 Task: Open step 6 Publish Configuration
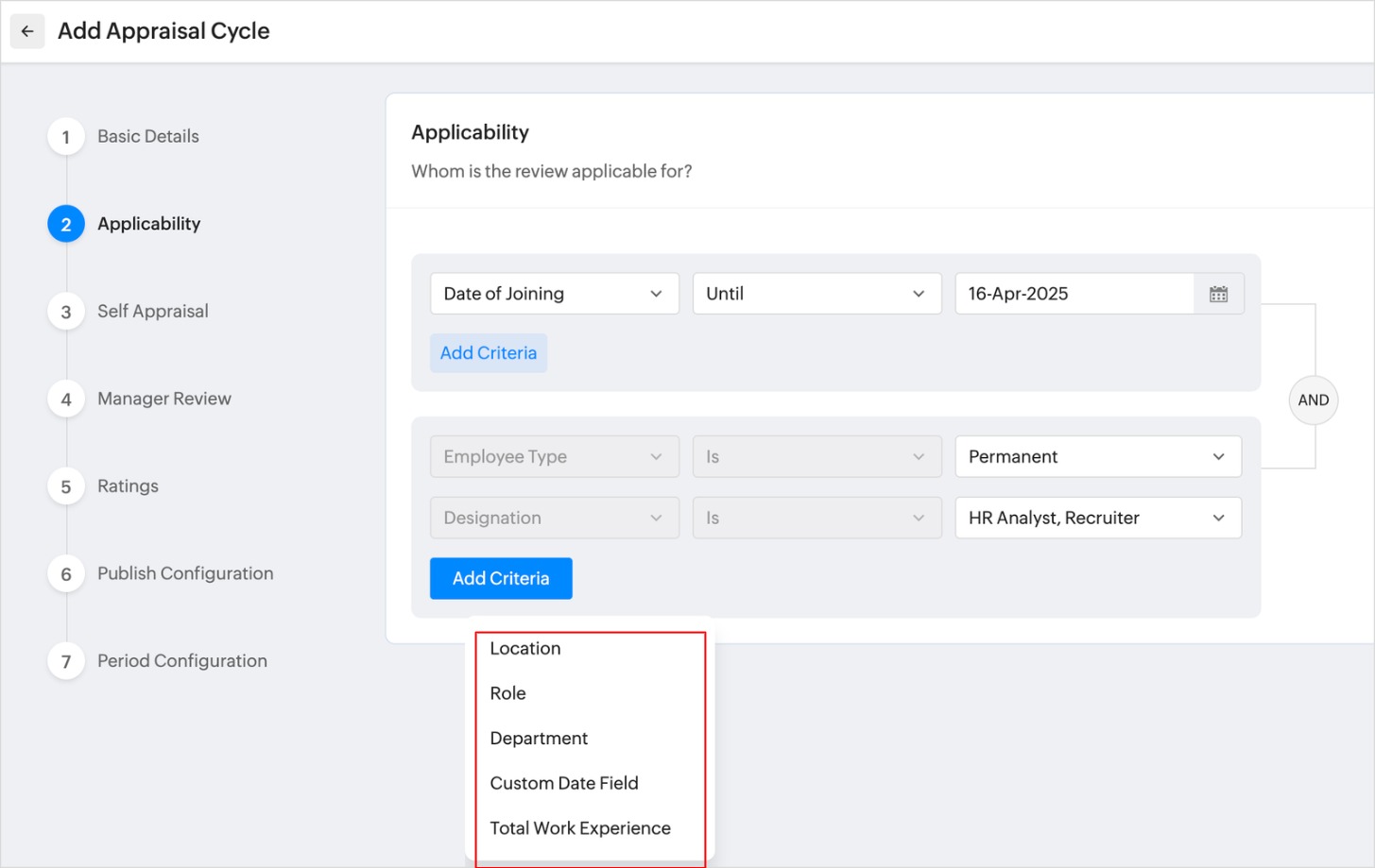coord(184,573)
